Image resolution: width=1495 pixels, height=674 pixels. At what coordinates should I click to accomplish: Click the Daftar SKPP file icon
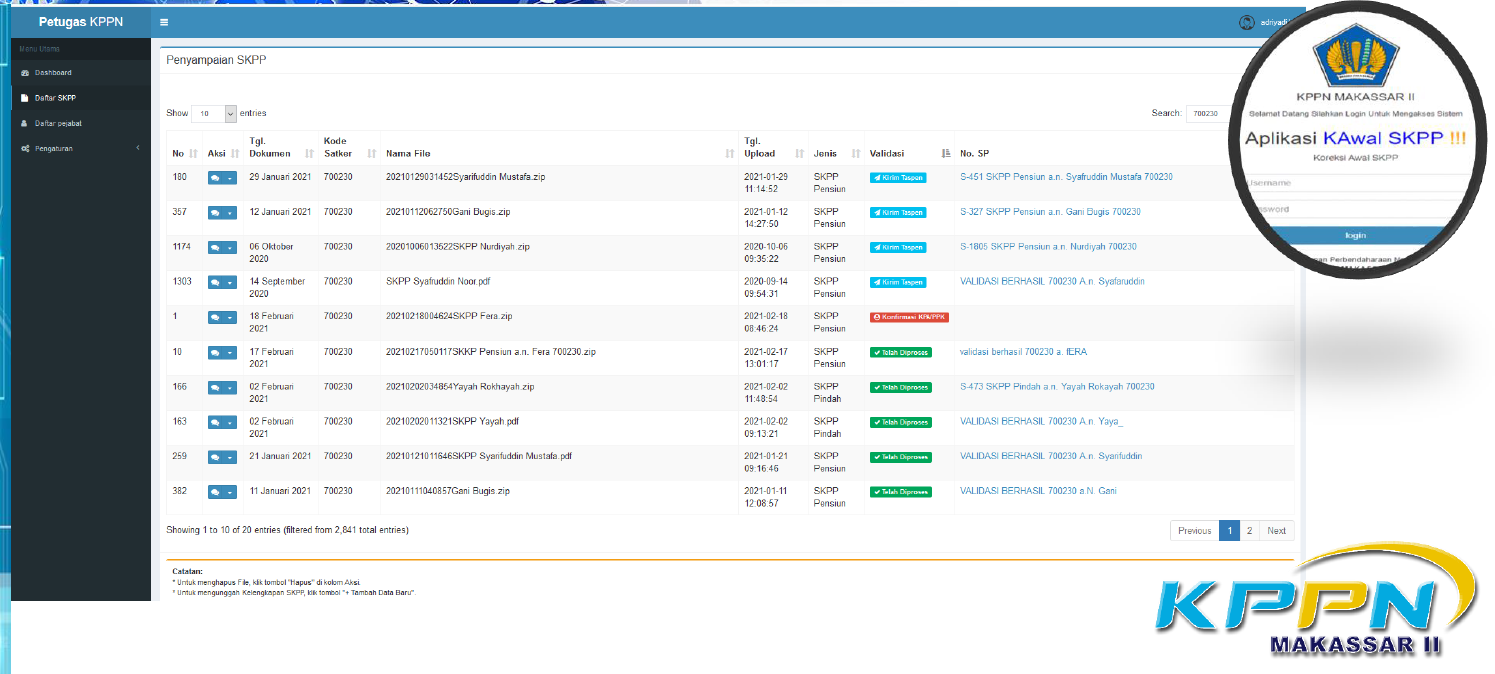(x=25, y=98)
